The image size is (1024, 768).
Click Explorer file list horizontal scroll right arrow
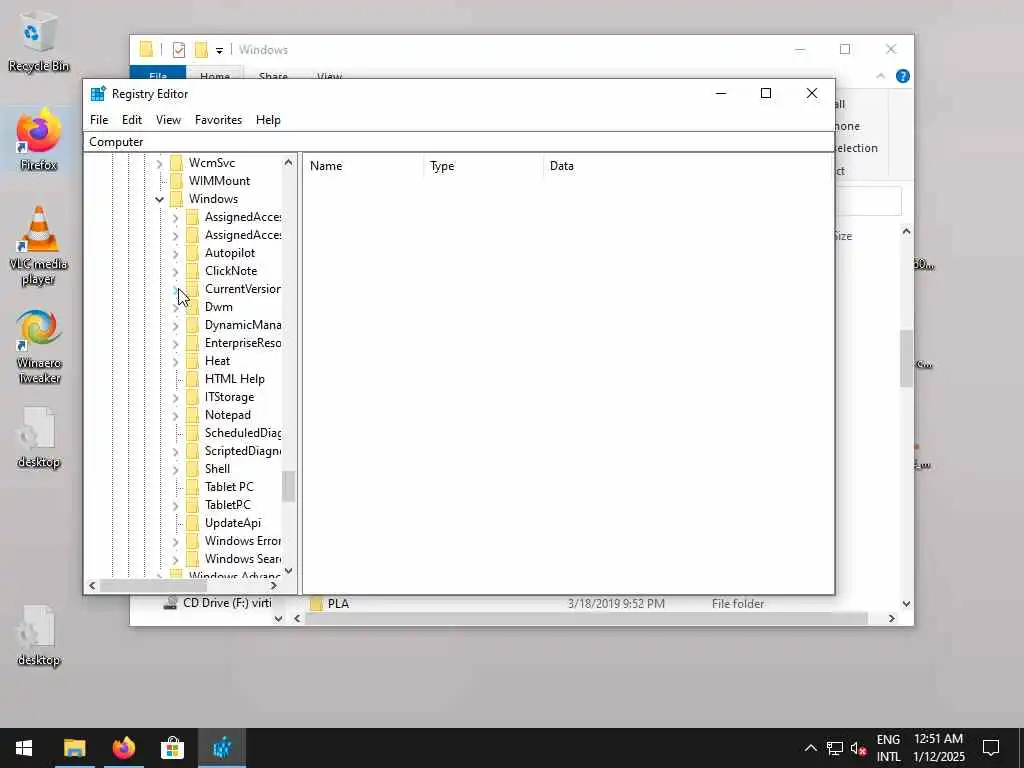tap(891, 618)
